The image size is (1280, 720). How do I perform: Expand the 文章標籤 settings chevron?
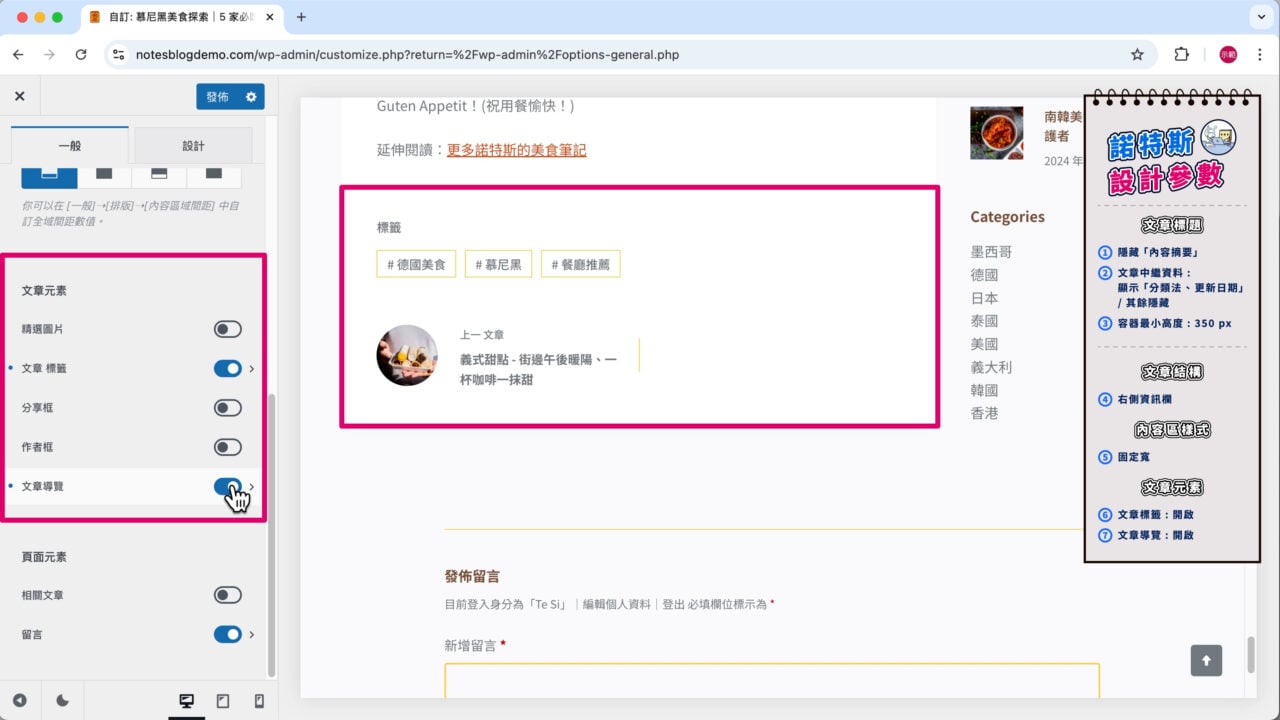click(251, 368)
